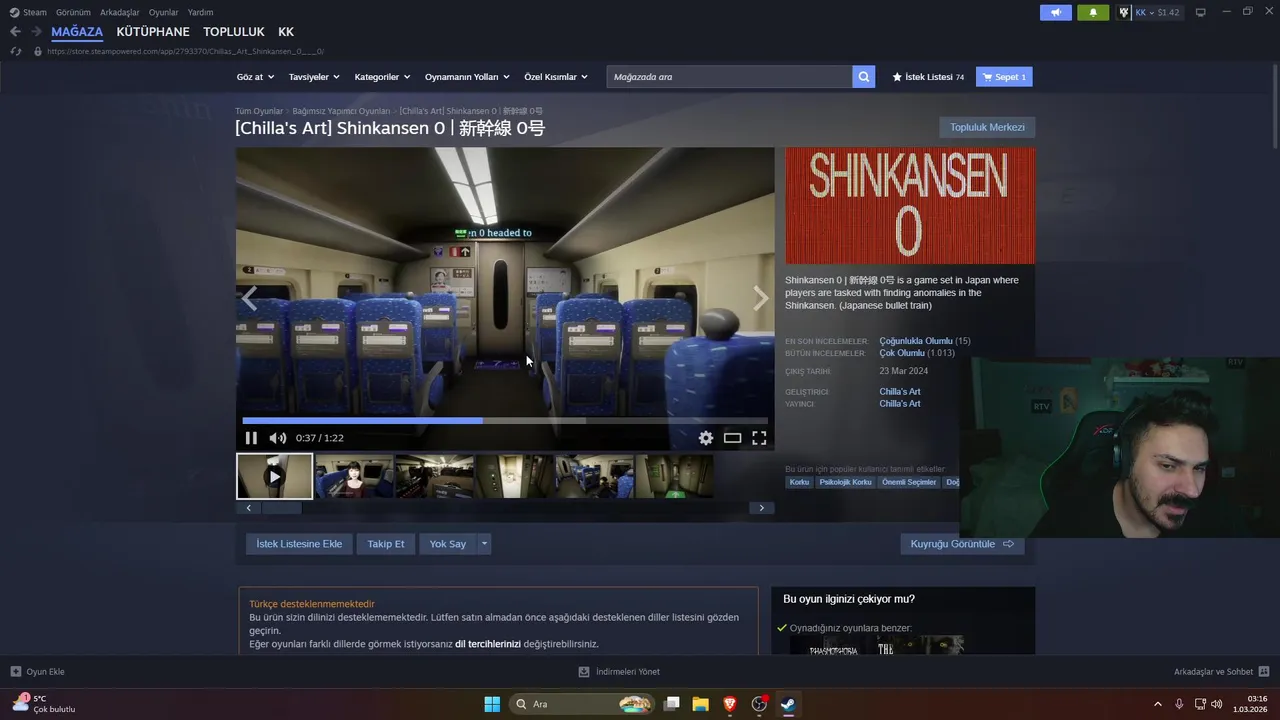The image size is (1280, 720).
Task: Open Brave browser from taskbar
Action: click(x=729, y=704)
